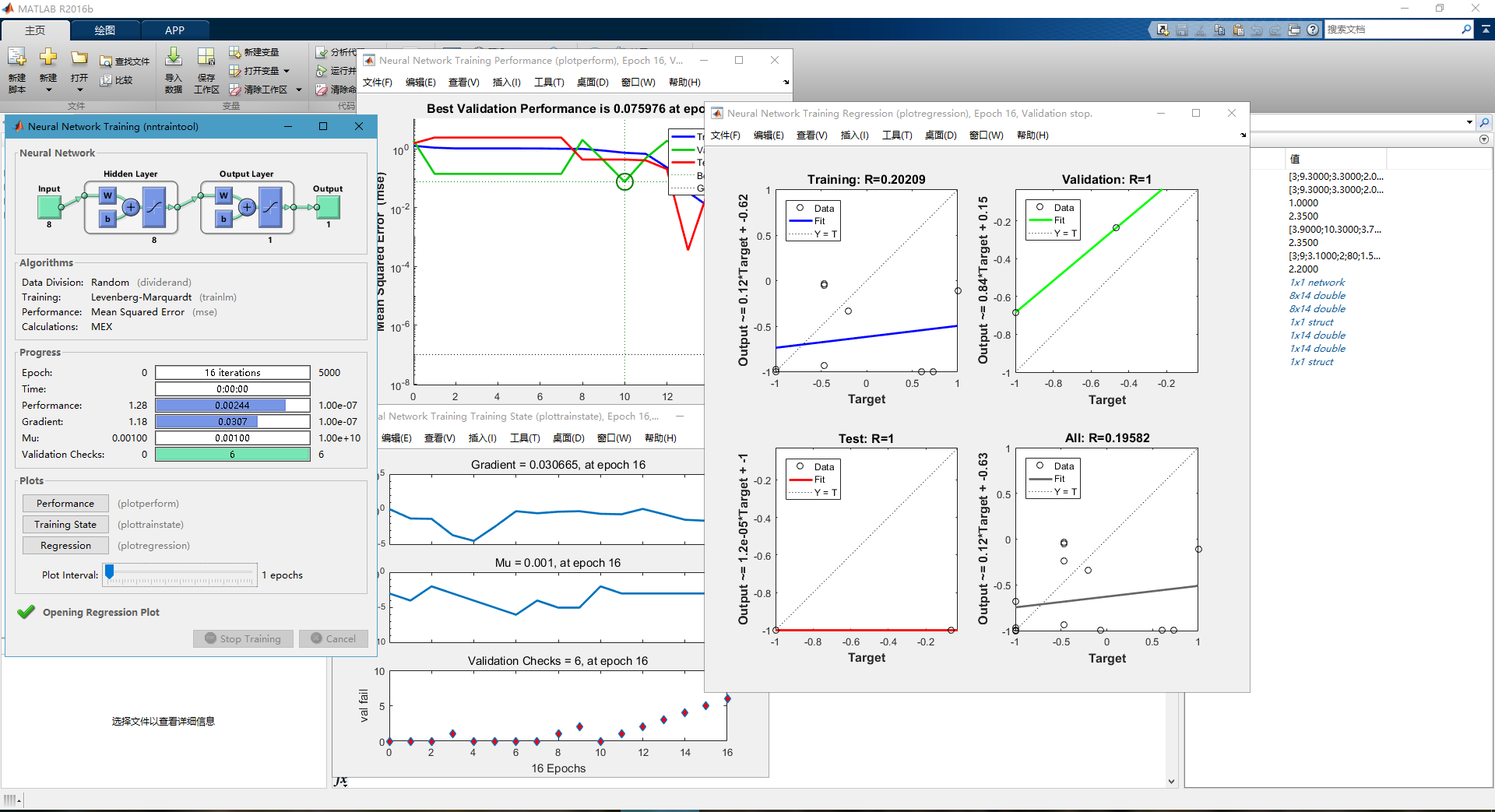Click the Performance plot button
The image size is (1495, 812).
(x=65, y=504)
